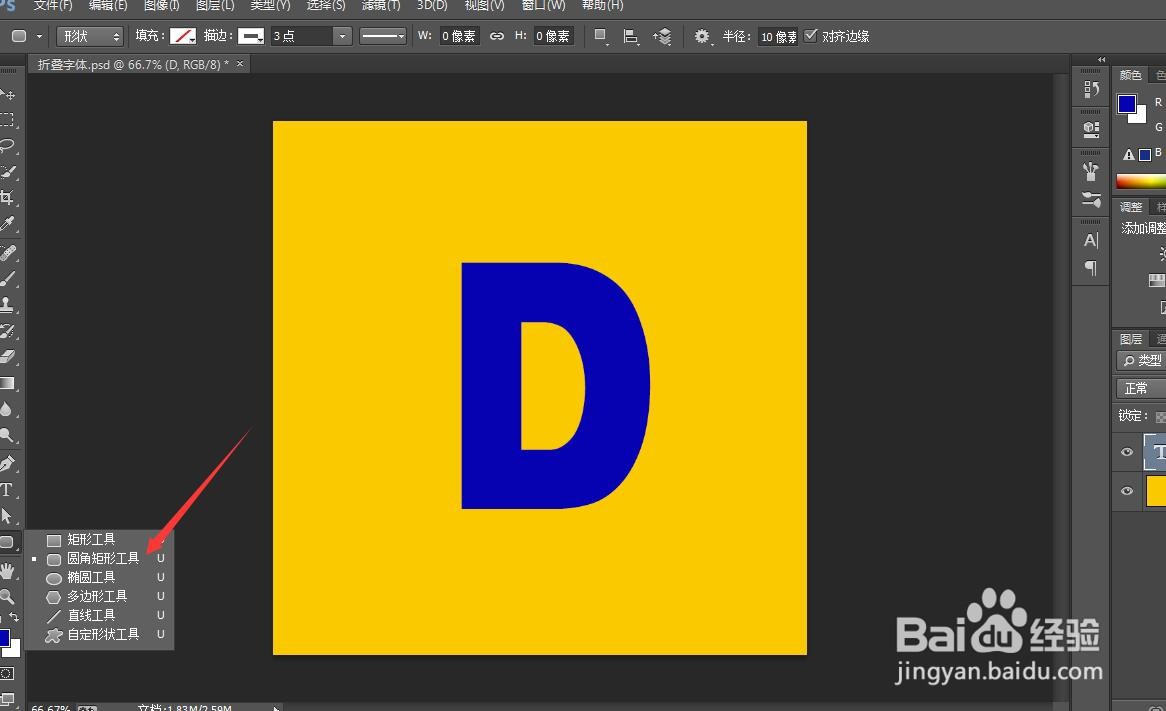Switch to the 折叠字体.psd document tab

click(x=134, y=65)
